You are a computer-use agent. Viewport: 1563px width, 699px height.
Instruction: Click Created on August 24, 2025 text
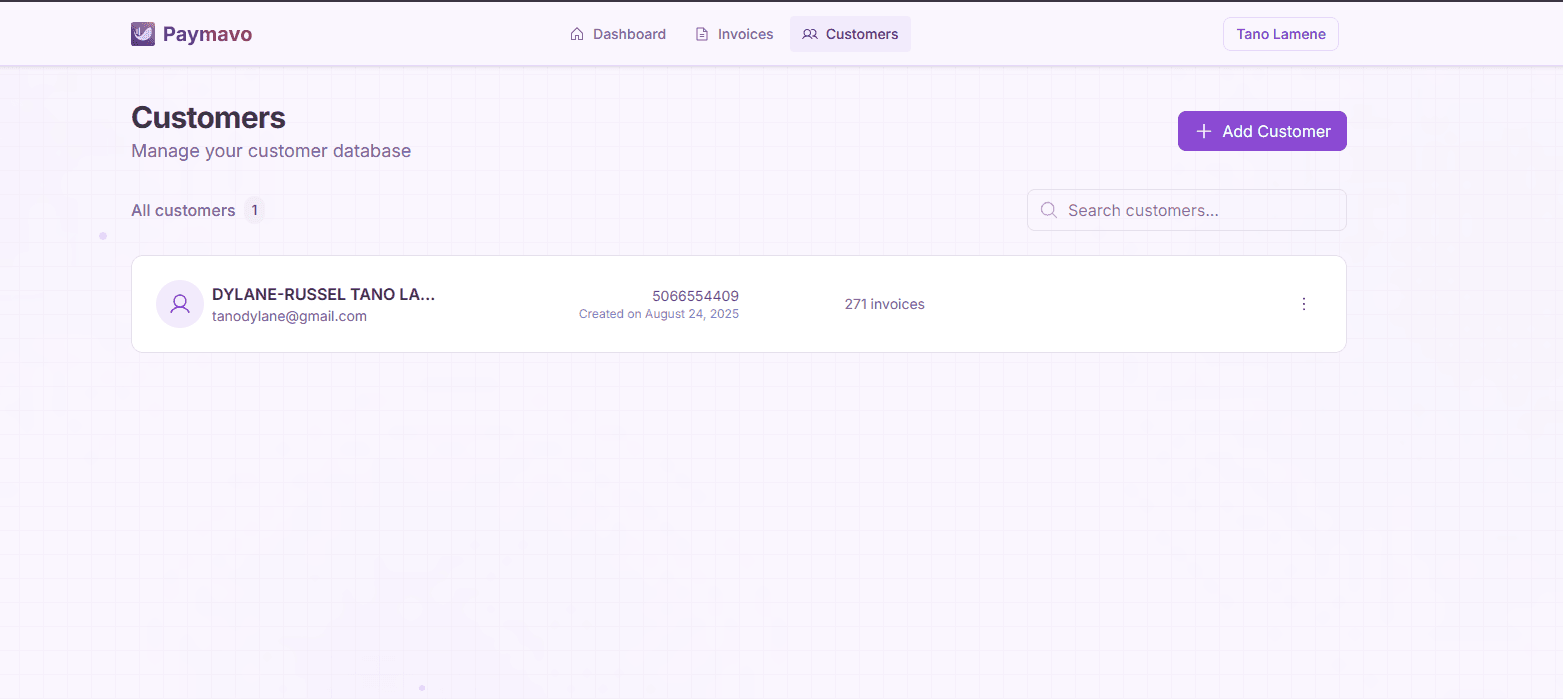click(659, 314)
